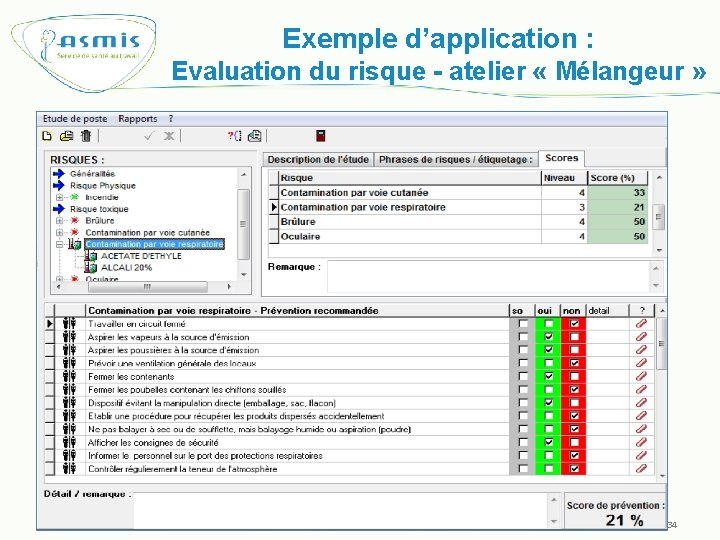Screen dimensions: 720x540
Task: Uncheck 'oui' for Fermer les contenants
Action: pos(548,377)
